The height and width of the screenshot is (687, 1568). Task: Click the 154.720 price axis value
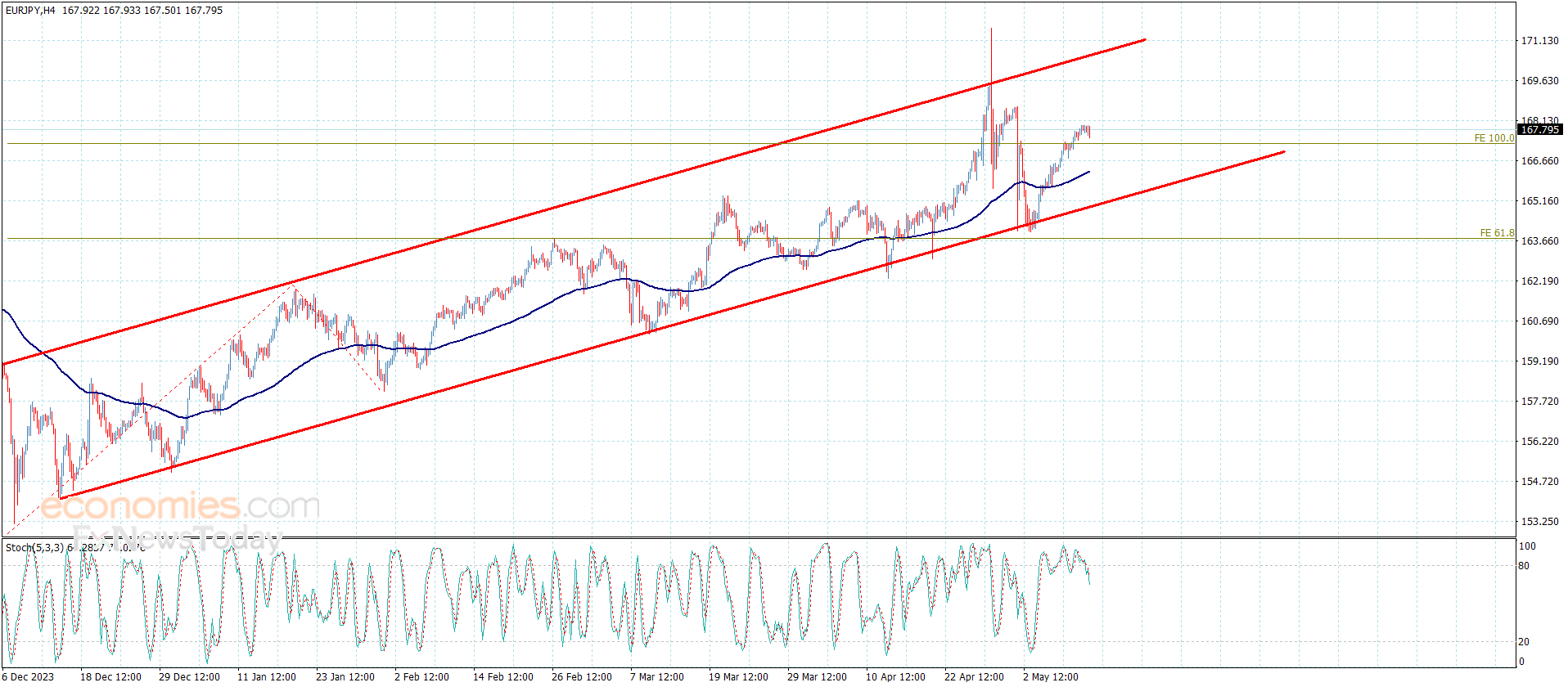pyautogui.click(x=1539, y=482)
